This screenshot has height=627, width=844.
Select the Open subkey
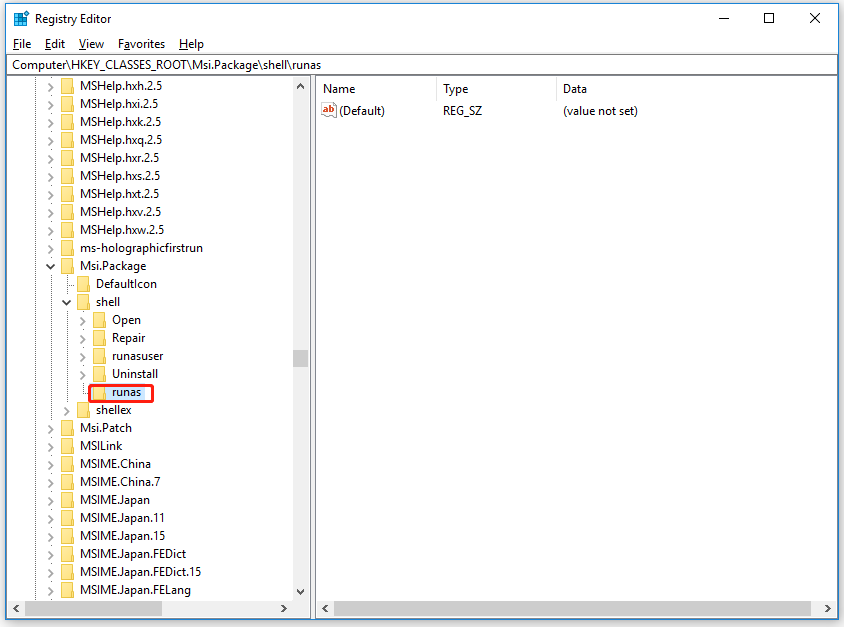click(127, 319)
